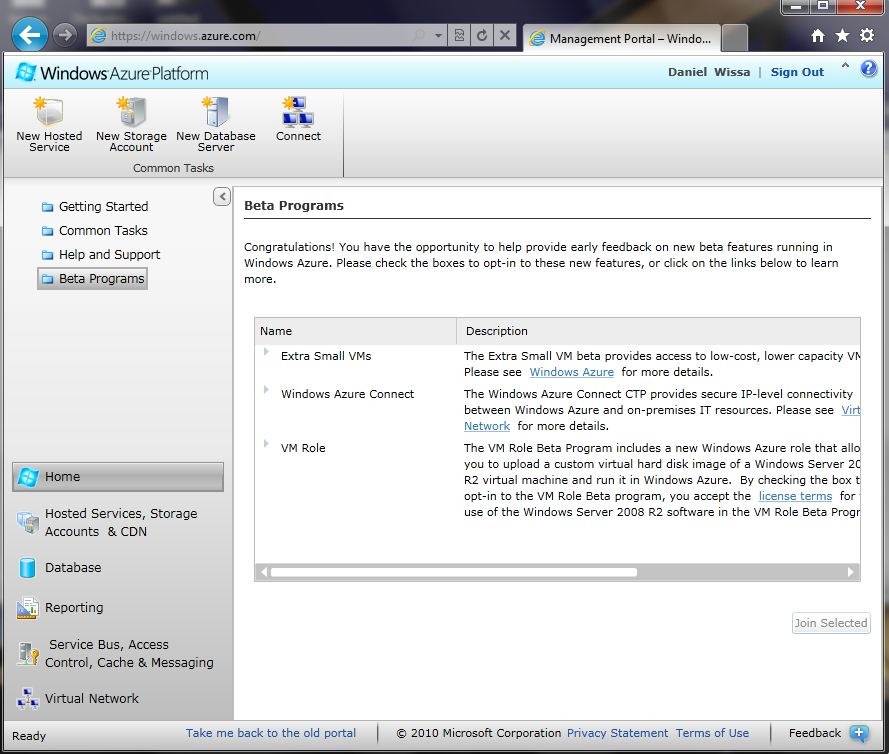Click the New Database Server icon
Viewport: 889px width, 754px height.
point(215,111)
